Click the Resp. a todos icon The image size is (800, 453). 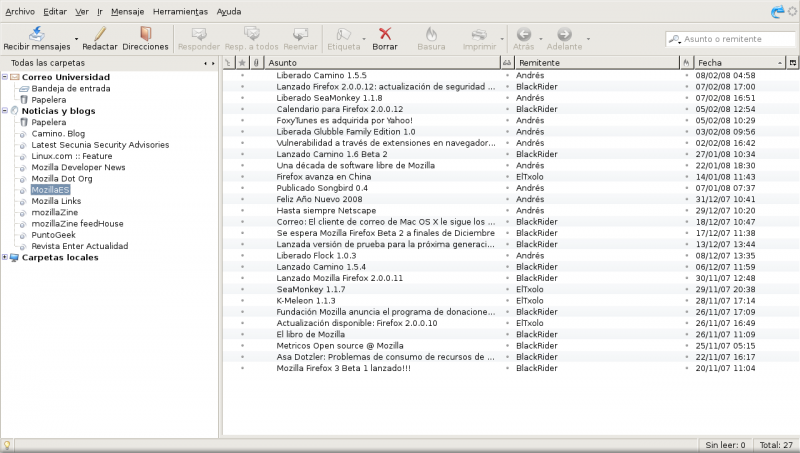252,34
